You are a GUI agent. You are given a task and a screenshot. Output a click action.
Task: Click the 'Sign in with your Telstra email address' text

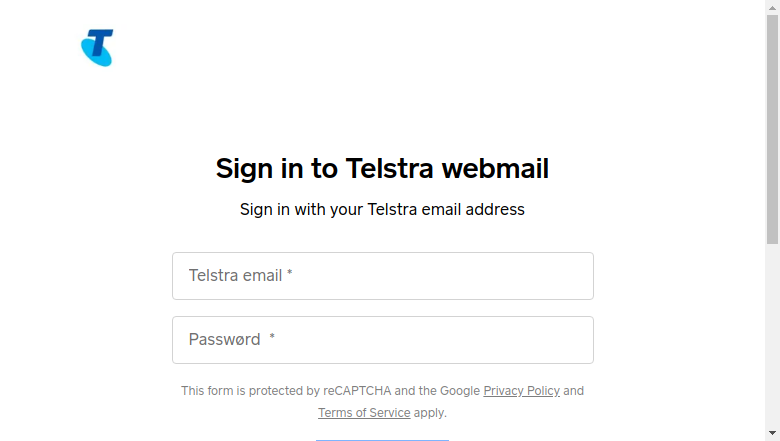pos(382,209)
